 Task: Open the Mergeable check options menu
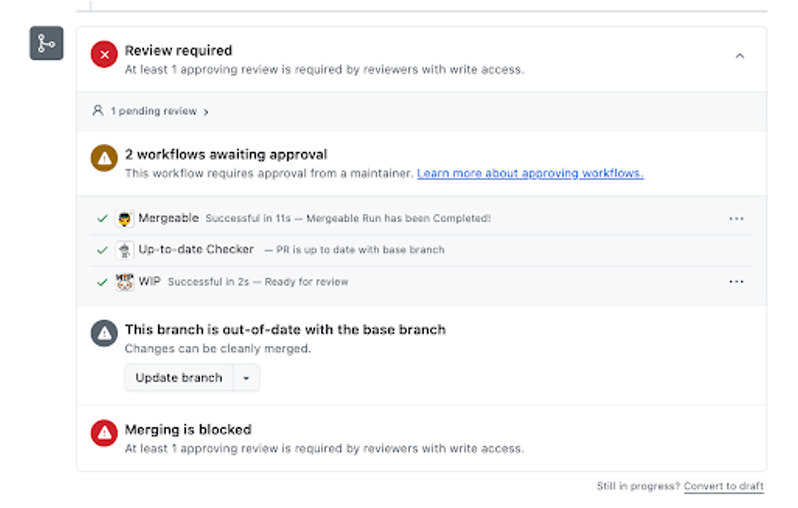[736, 219]
